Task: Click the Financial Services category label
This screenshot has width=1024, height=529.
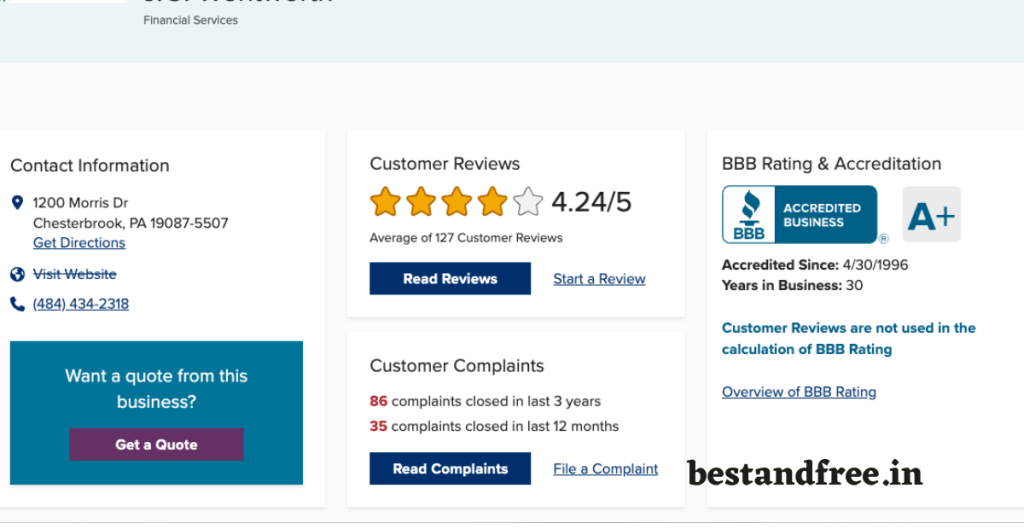Action: pyautogui.click(x=191, y=20)
